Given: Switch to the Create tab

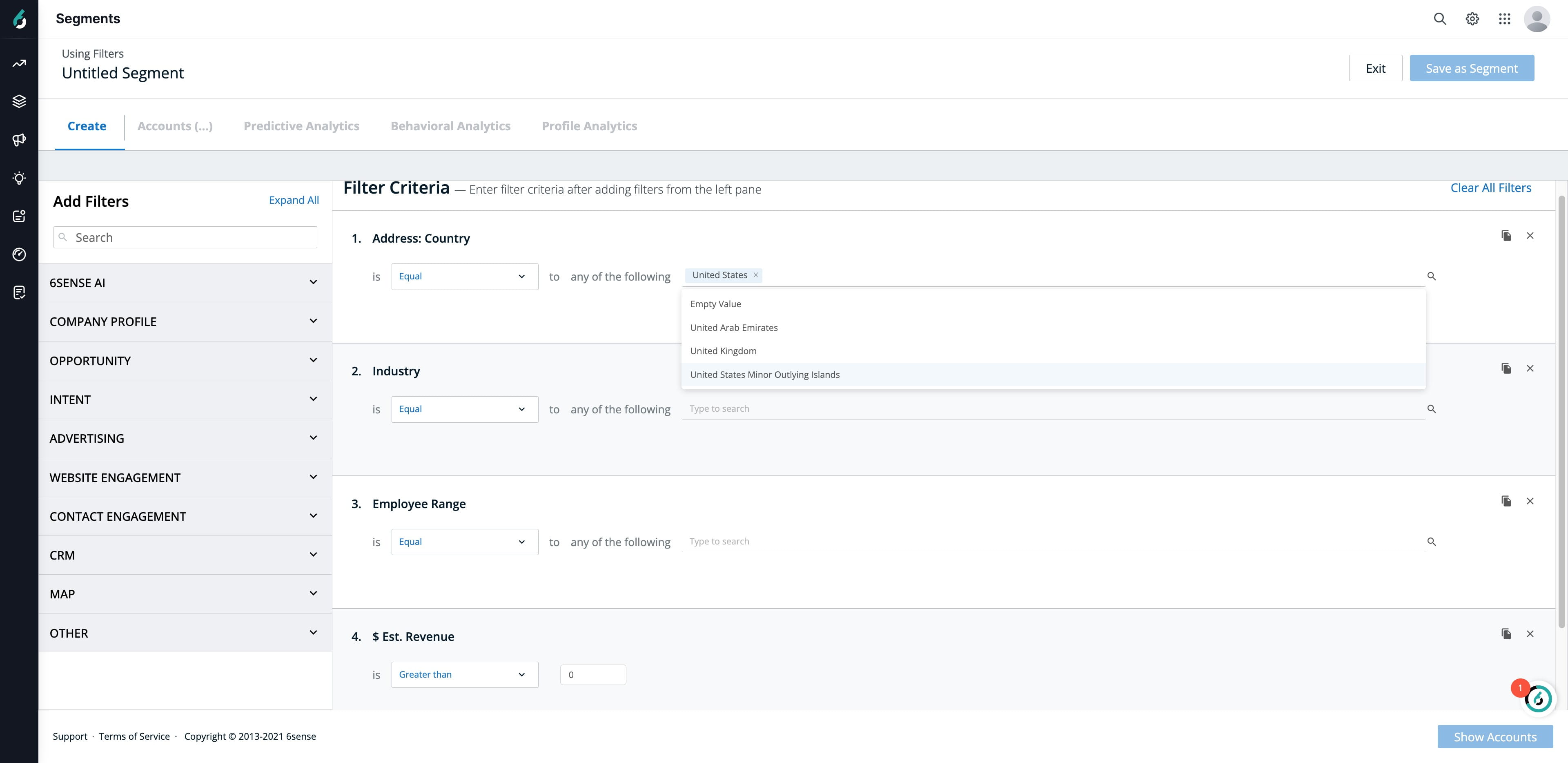Looking at the screenshot, I should click(x=87, y=126).
